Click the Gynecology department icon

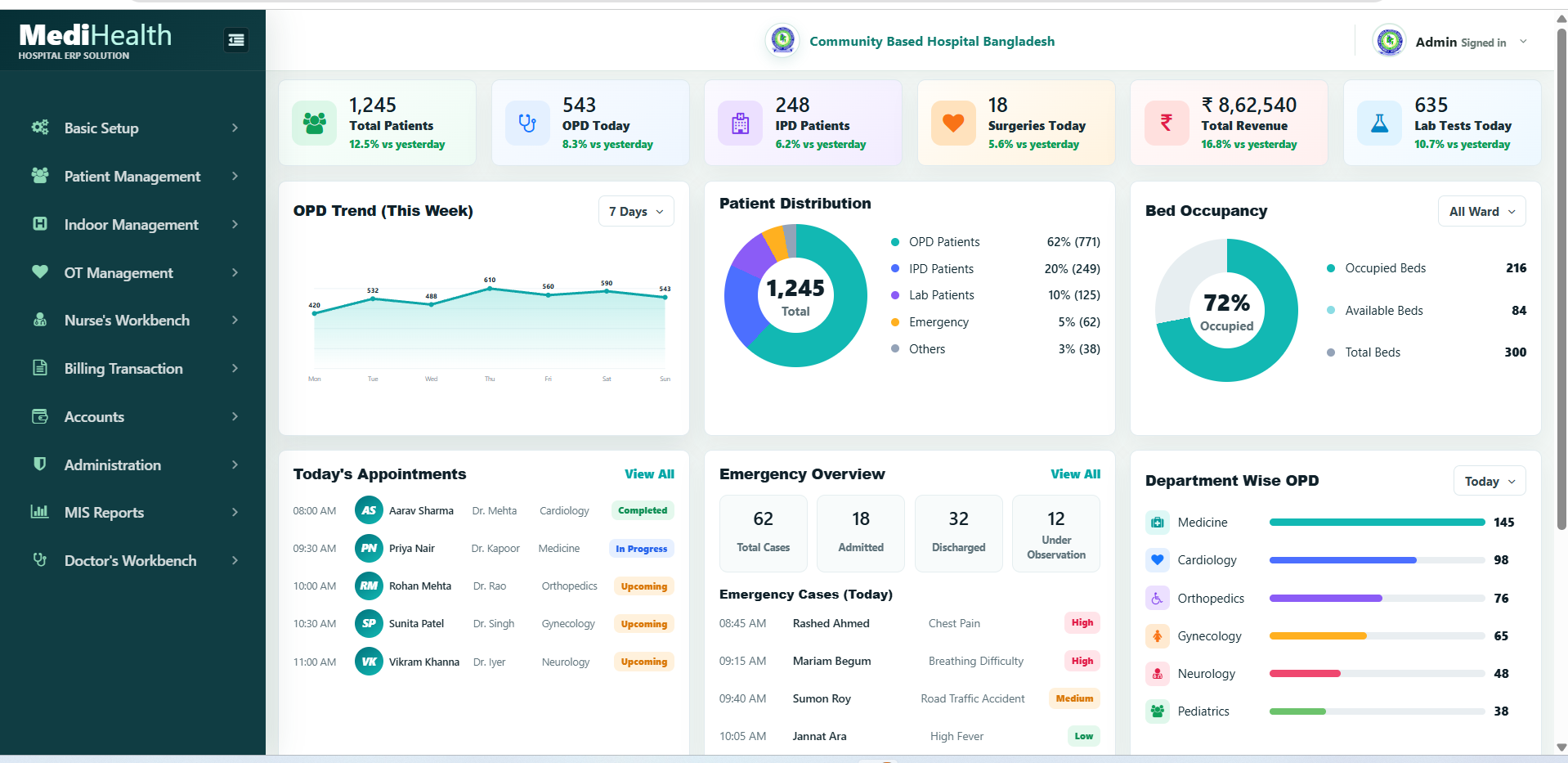[x=1157, y=635]
